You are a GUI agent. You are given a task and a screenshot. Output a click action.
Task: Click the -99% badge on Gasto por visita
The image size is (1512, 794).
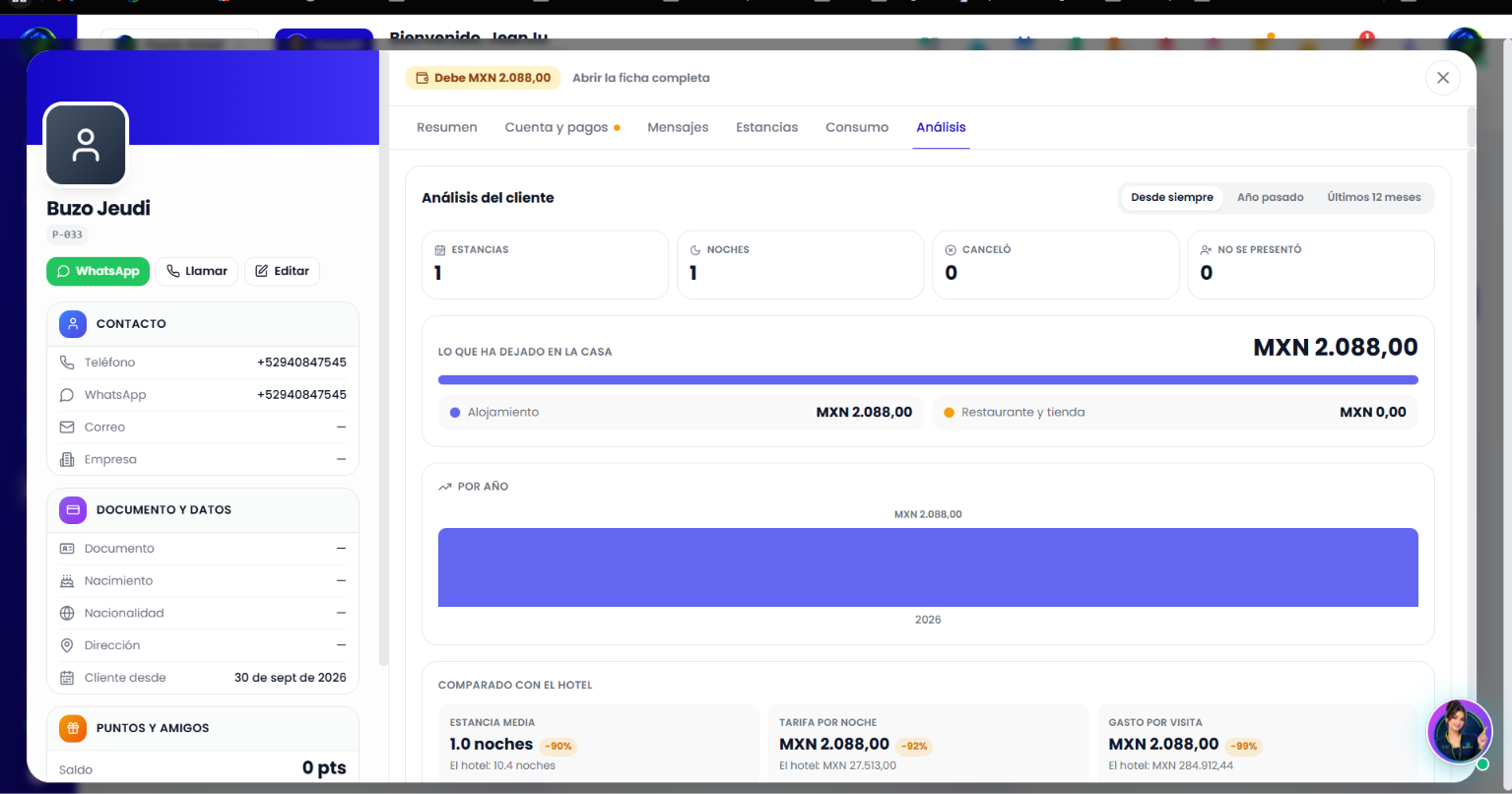tap(1243, 746)
